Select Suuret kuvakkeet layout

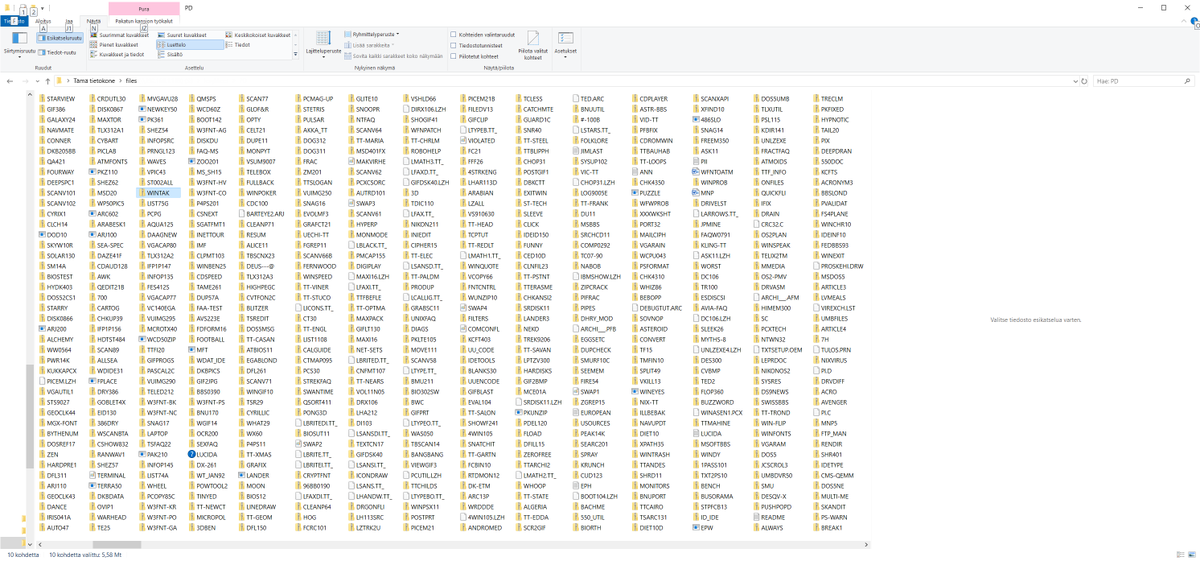pyautogui.click(x=183, y=35)
